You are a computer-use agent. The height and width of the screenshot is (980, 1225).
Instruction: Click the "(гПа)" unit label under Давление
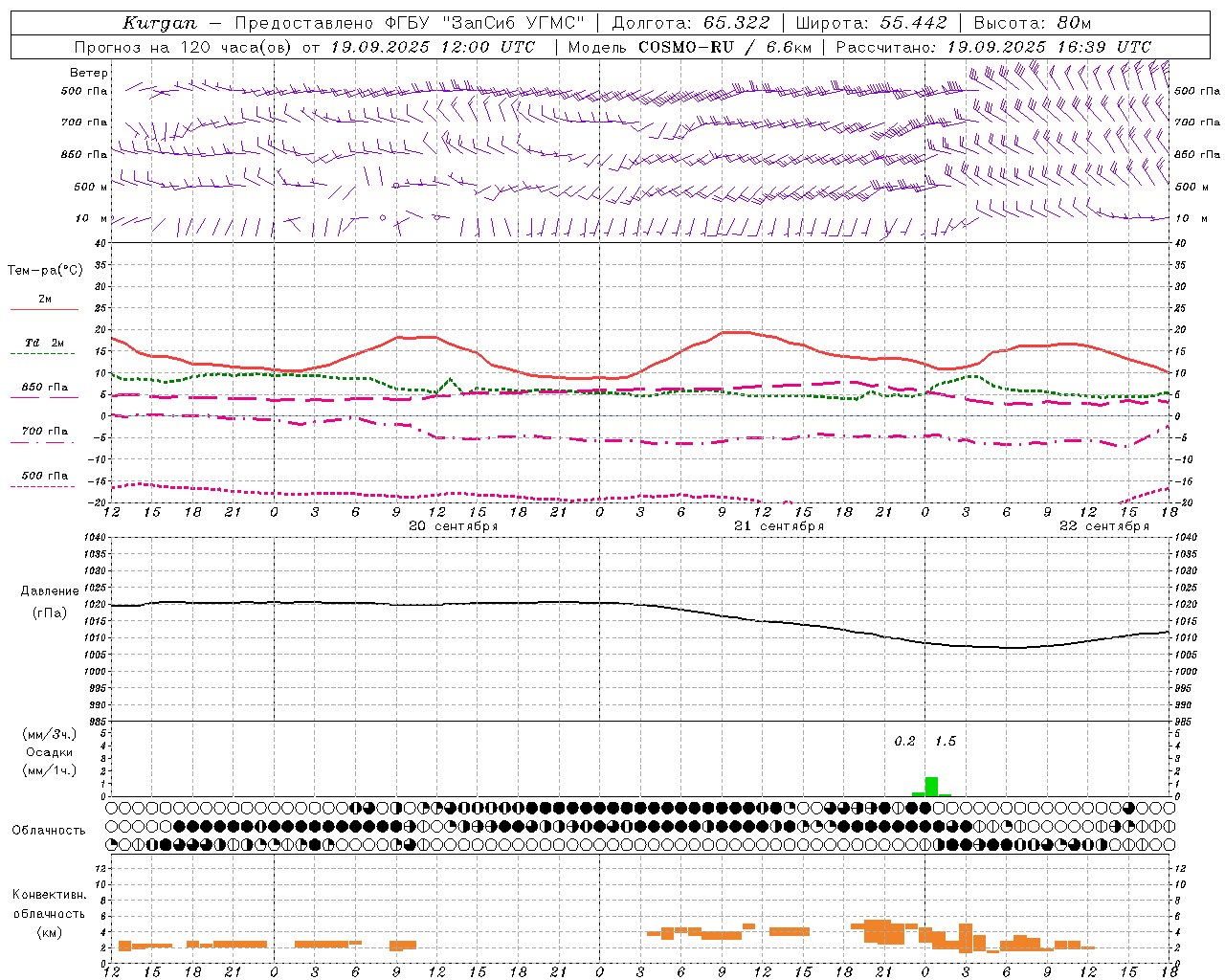click(50, 612)
